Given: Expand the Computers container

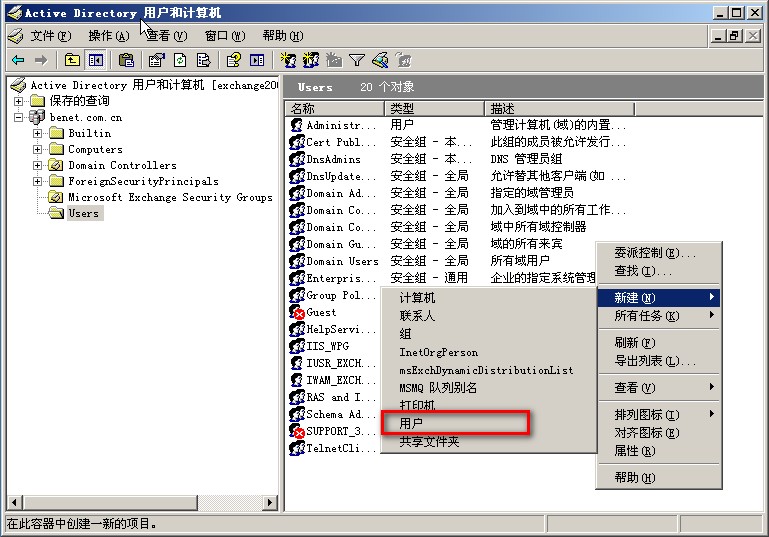Looking at the screenshot, I should pos(37,149).
